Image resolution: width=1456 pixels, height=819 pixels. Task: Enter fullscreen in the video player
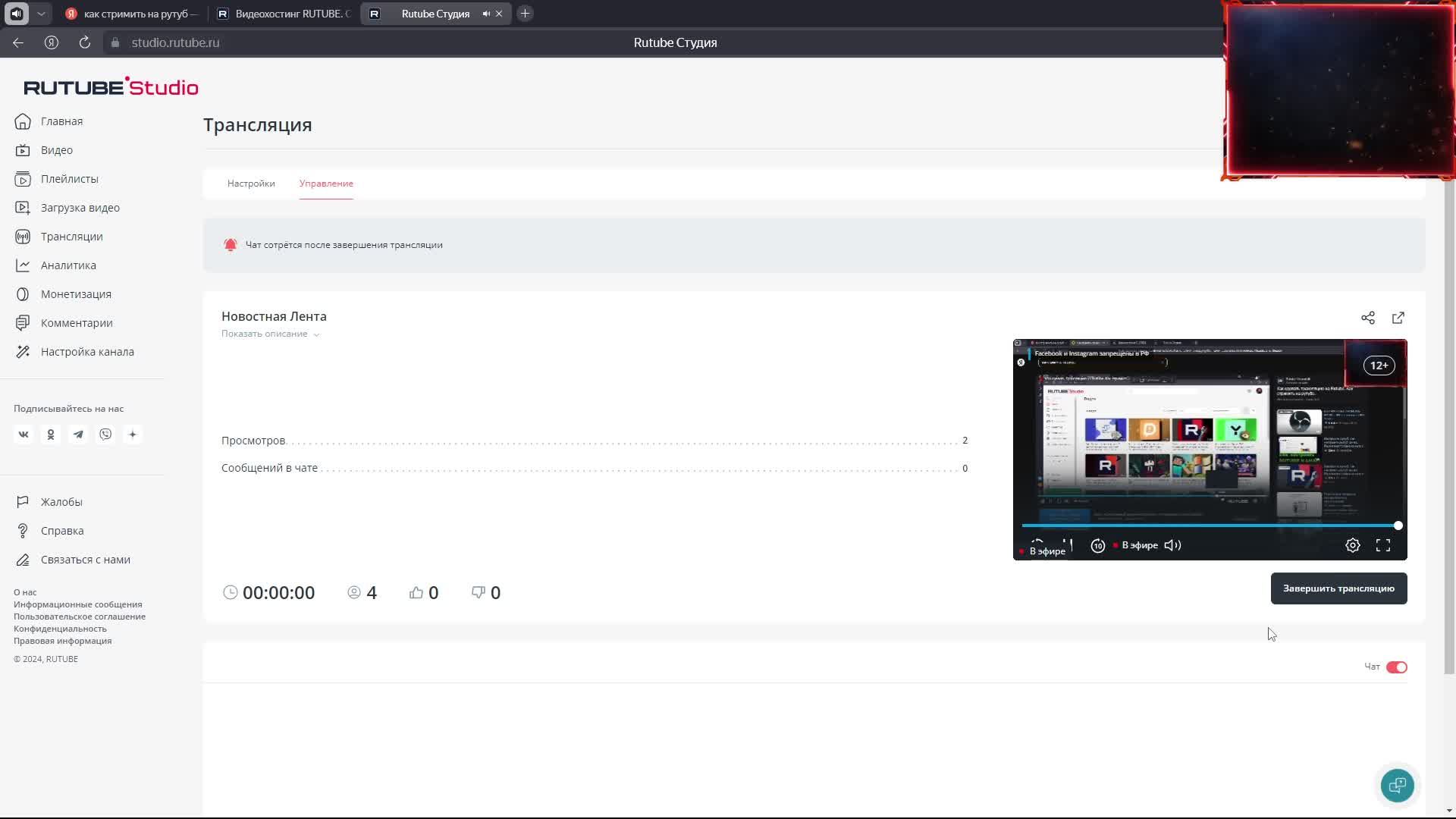[1383, 545]
